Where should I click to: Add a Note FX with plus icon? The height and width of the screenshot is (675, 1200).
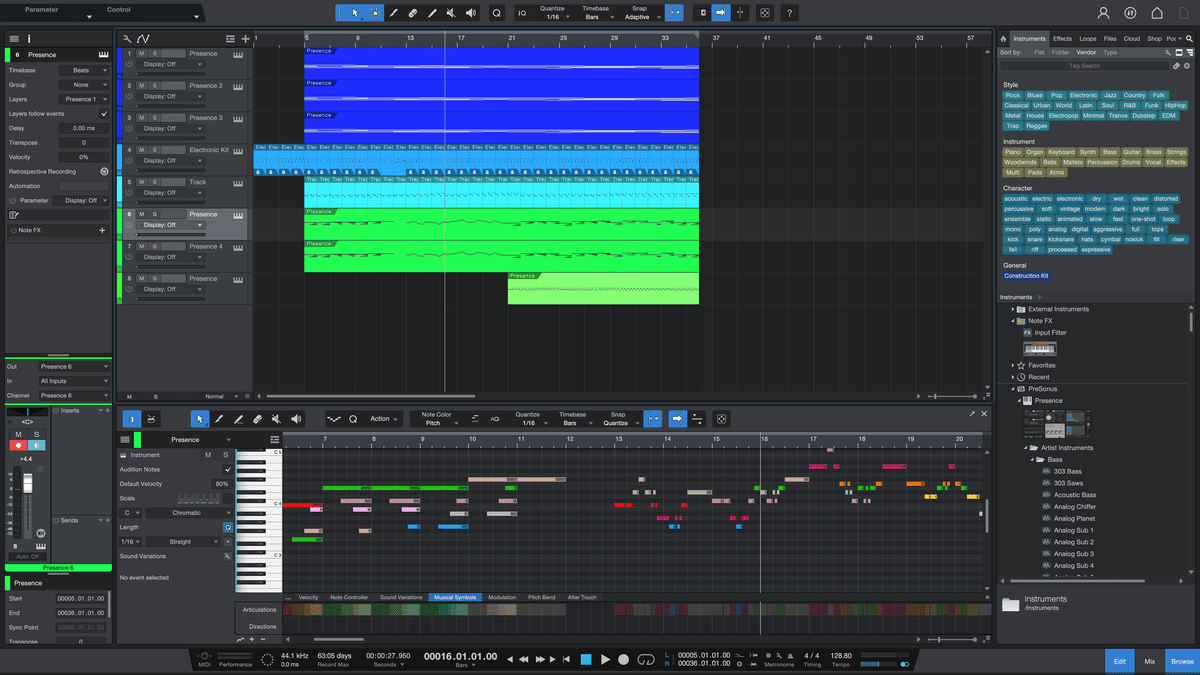point(102,230)
